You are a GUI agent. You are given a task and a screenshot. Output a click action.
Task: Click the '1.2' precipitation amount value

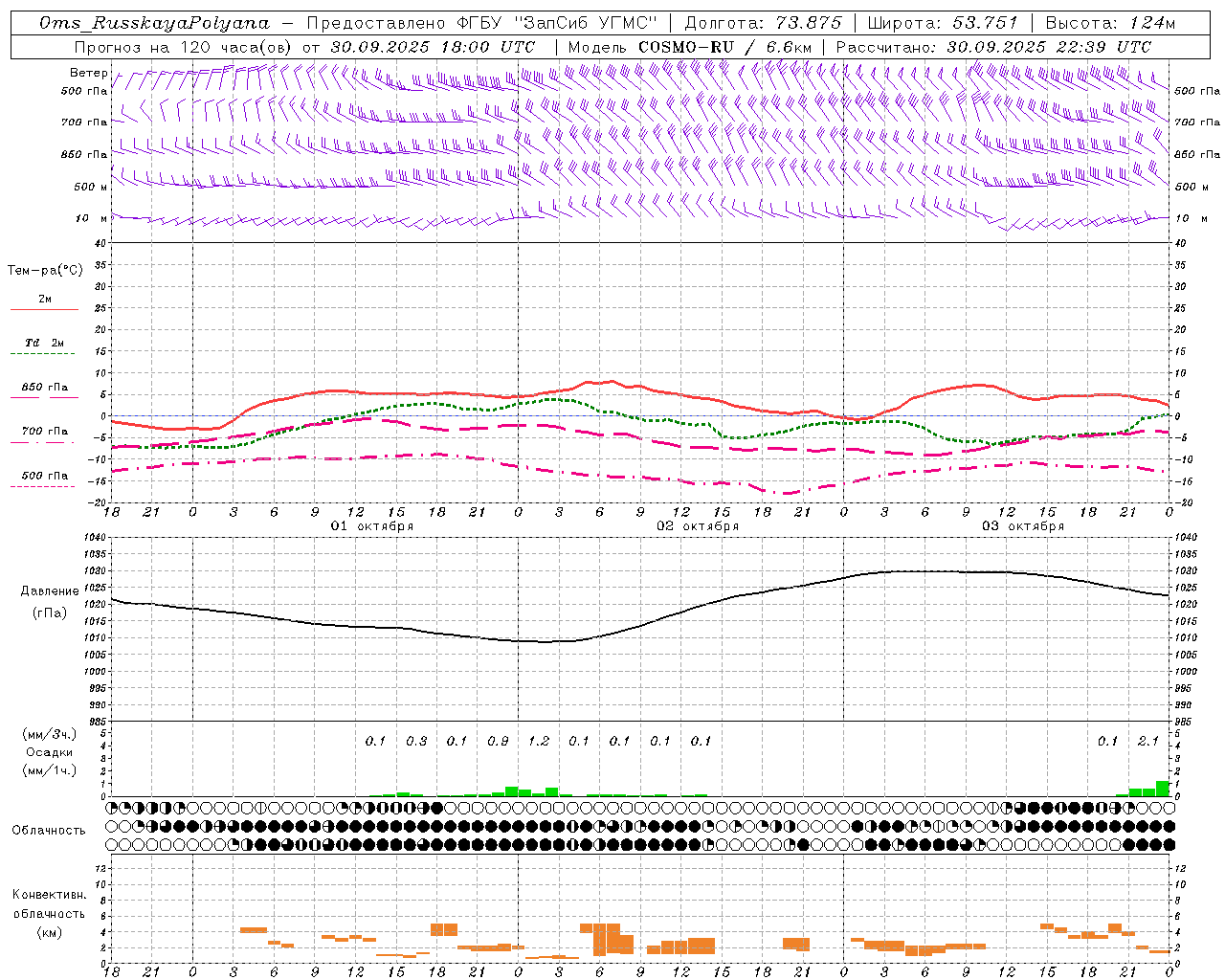coord(539,741)
